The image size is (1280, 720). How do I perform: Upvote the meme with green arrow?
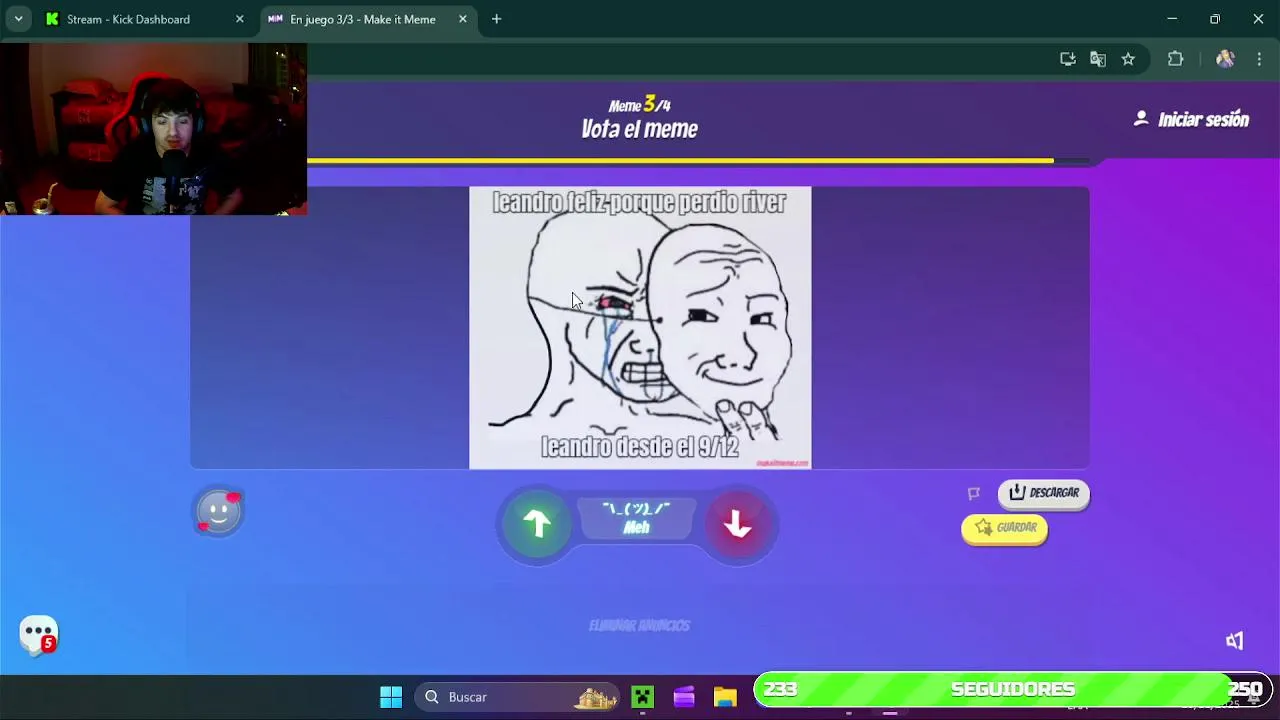537,523
